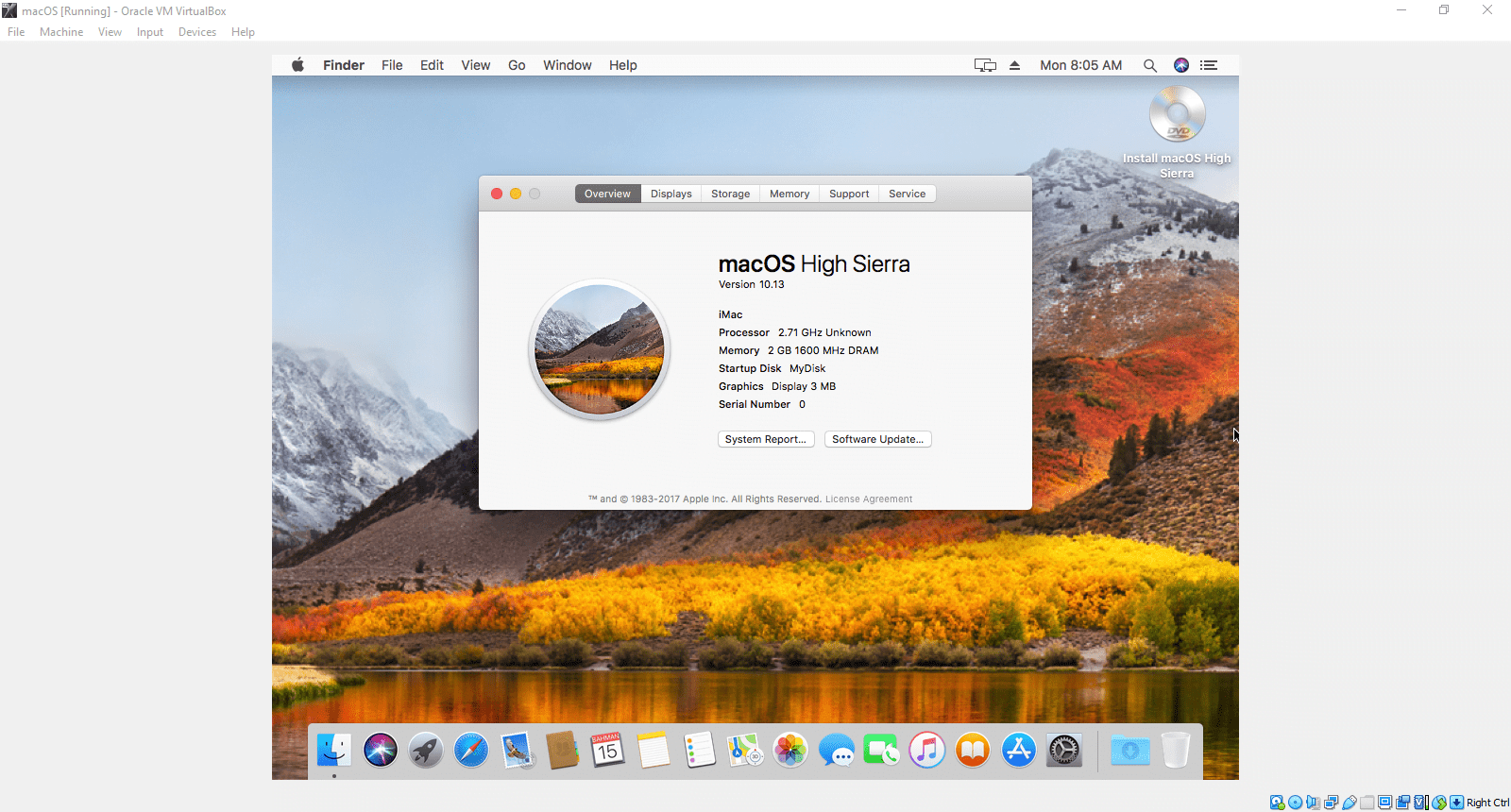
Task: Open VirtualBox Input menu
Action: (150, 32)
